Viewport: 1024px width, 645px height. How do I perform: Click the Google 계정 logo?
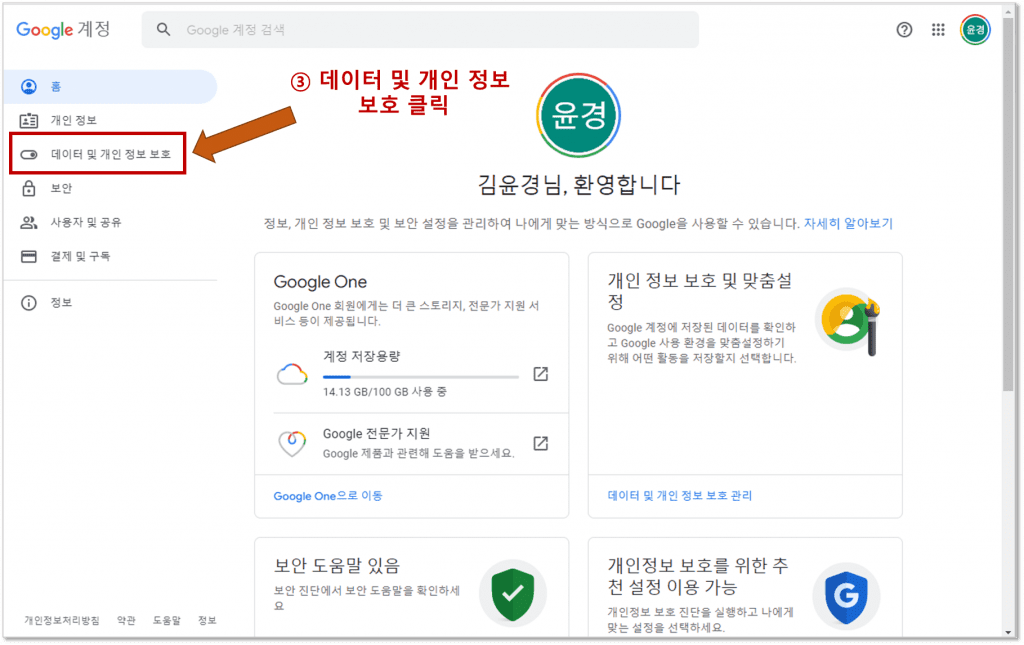click(x=63, y=29)
